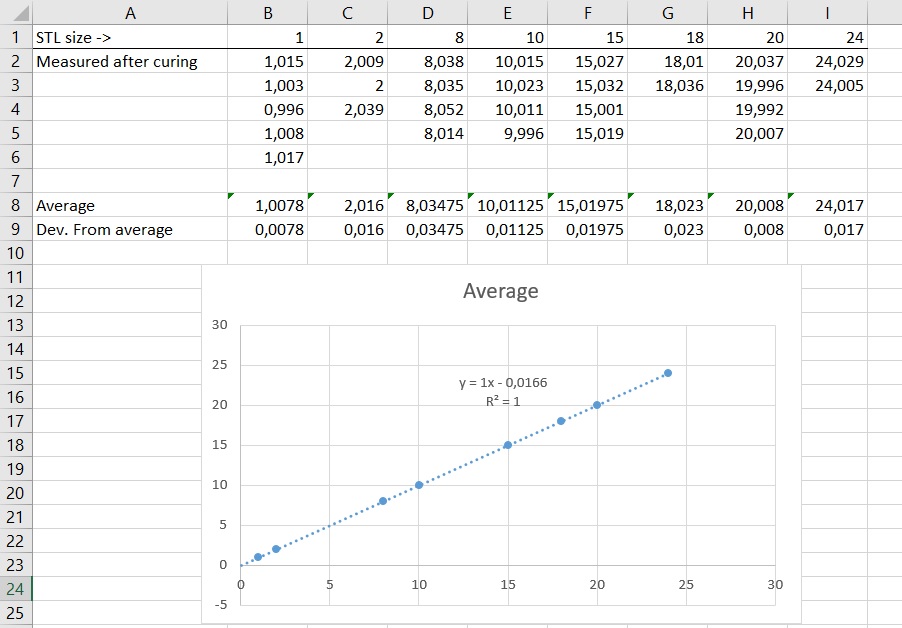902x628 pixels.
Task: Select the average cell showing 20,008
Action: point(747,206)
